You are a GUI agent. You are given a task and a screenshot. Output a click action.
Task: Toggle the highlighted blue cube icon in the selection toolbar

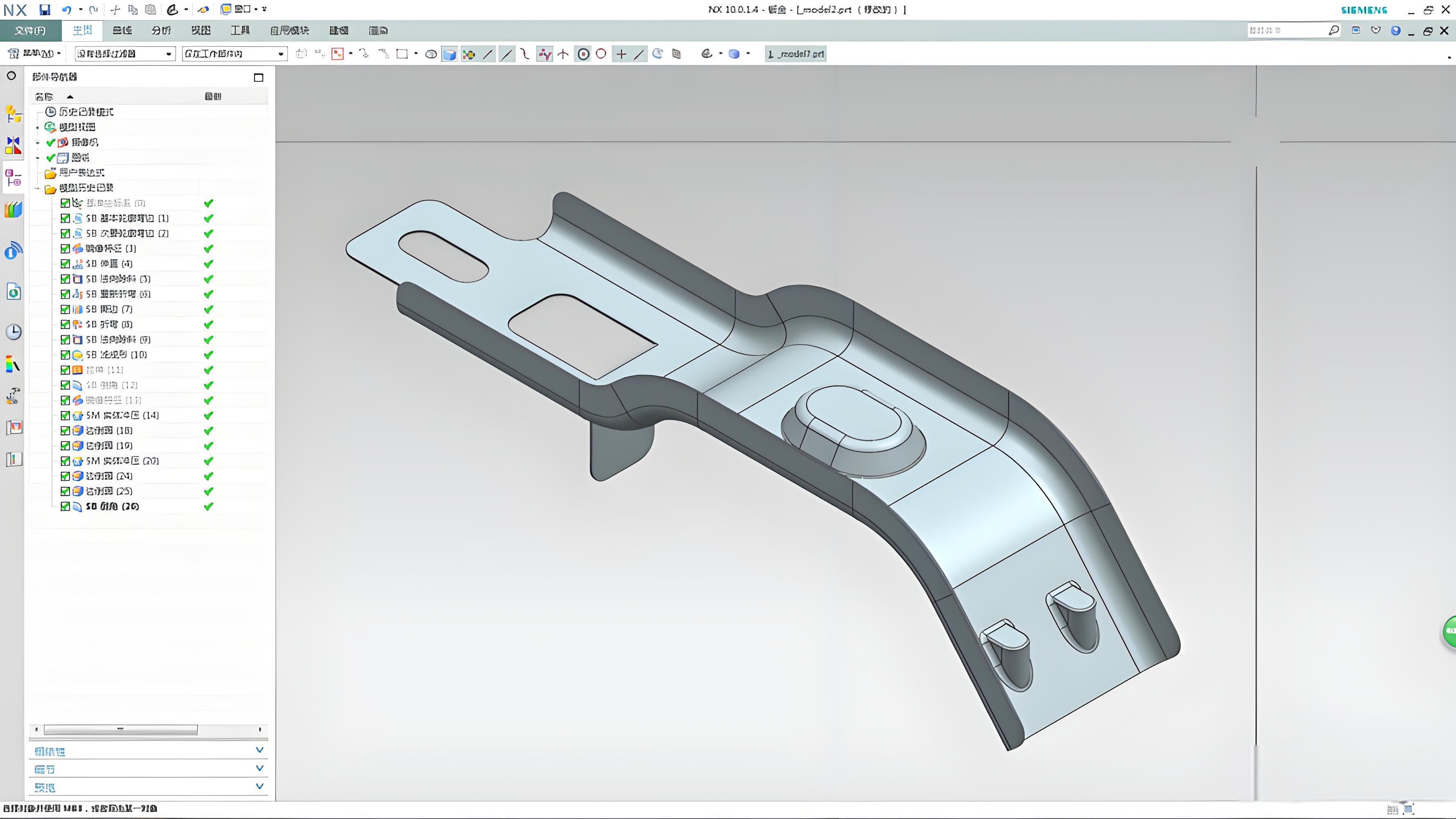pos(449,54)
